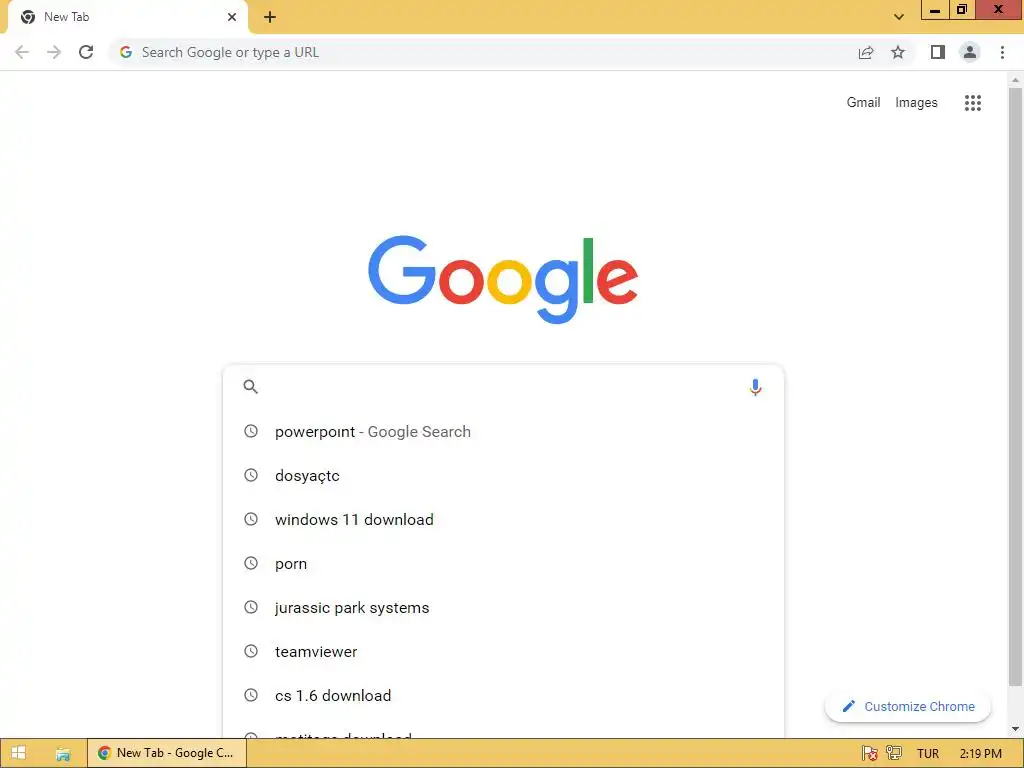Click inside the Google search box

pyautogui.click(x=503, y=387)
